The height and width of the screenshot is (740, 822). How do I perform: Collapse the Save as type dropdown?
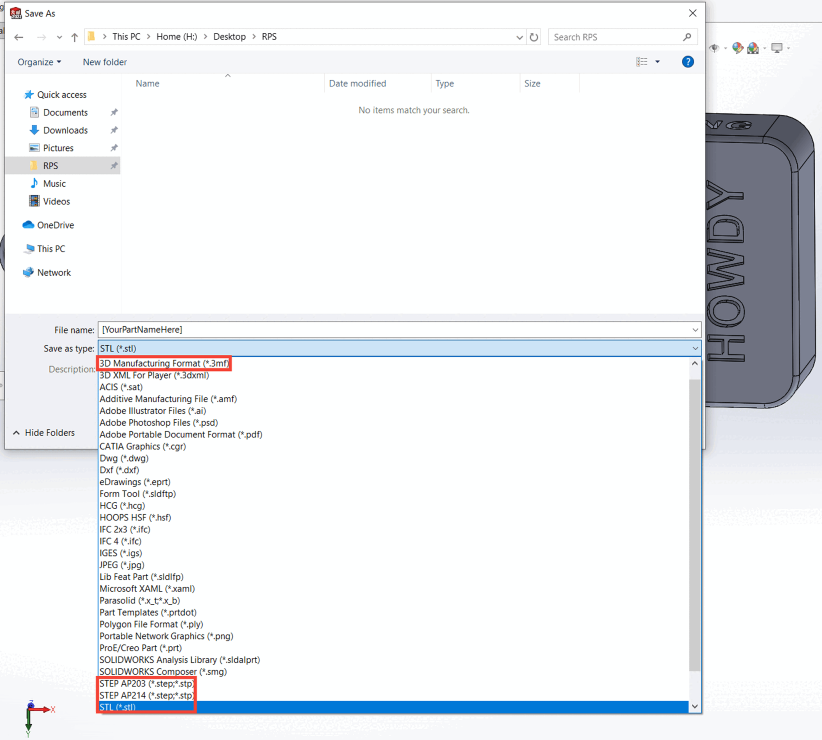[x=694, y=348]
